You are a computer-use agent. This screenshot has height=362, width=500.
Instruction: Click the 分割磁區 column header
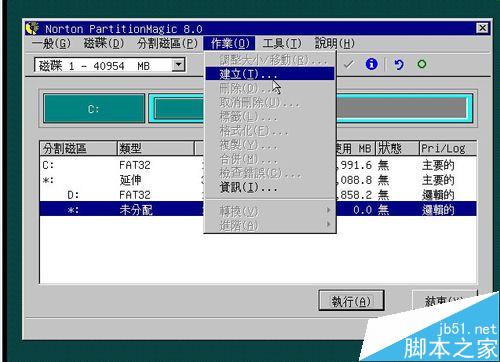pos(78,148)
